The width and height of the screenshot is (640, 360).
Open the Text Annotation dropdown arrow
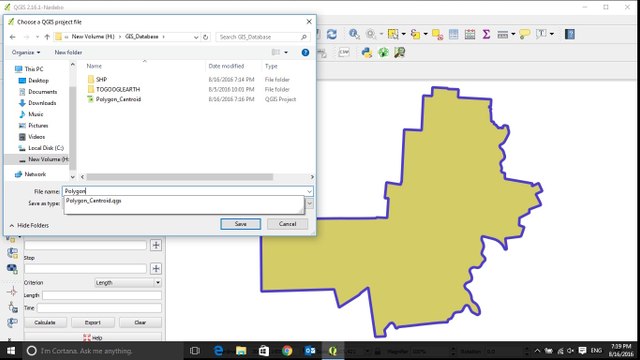click(552, 34)
